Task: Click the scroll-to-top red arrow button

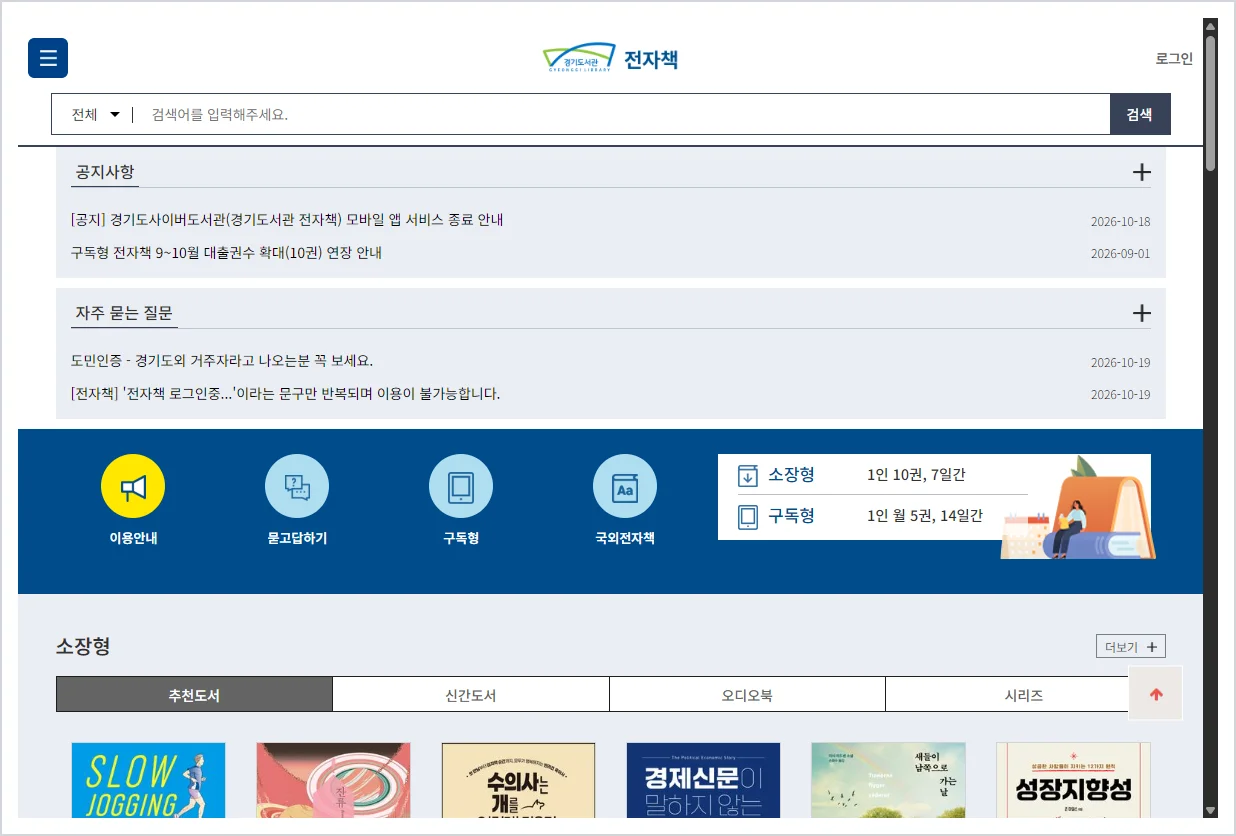Action: tap(1156, 694)
